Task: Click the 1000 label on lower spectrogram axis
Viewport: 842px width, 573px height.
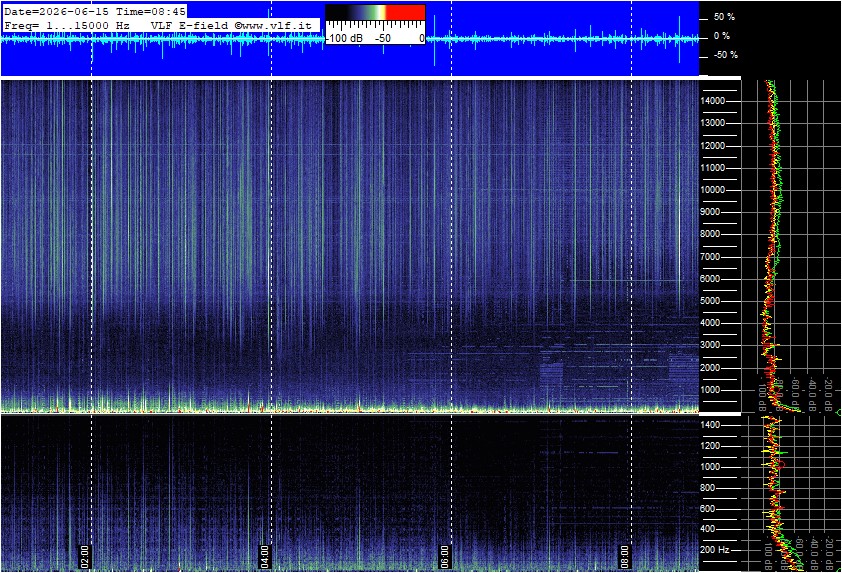Action: (x=710, y=467)
